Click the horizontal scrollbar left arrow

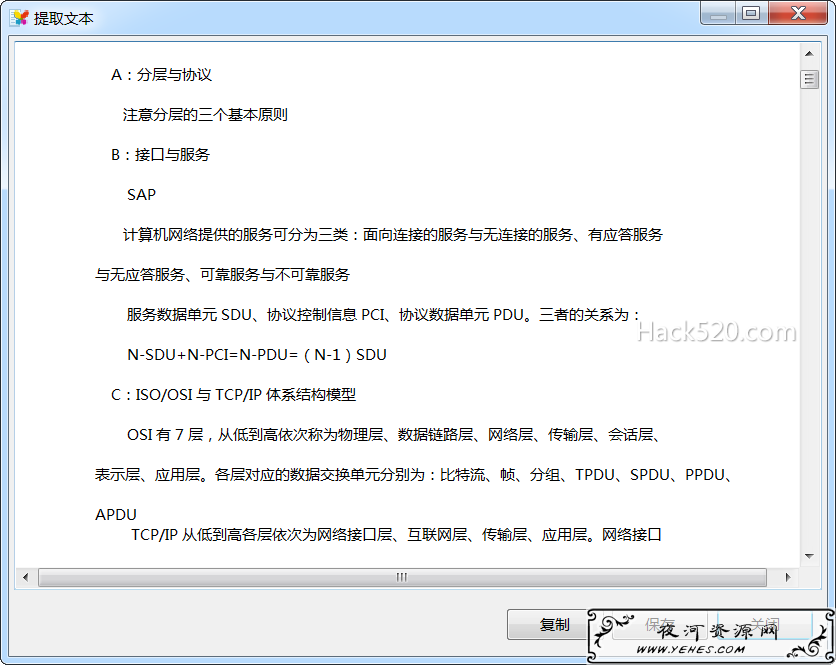(x=26, y=577)
